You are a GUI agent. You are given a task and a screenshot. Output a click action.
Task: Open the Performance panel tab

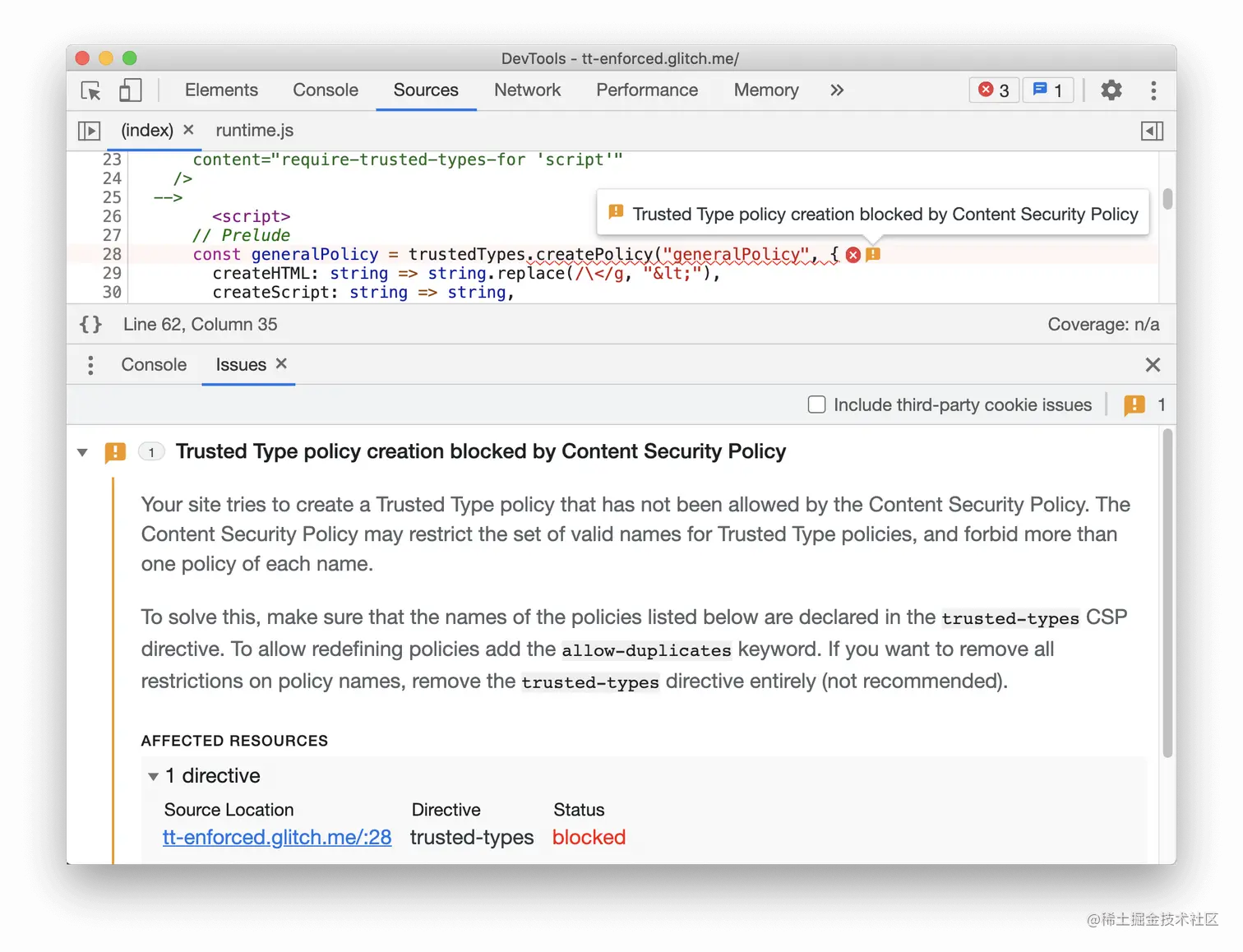click(647, 90)
